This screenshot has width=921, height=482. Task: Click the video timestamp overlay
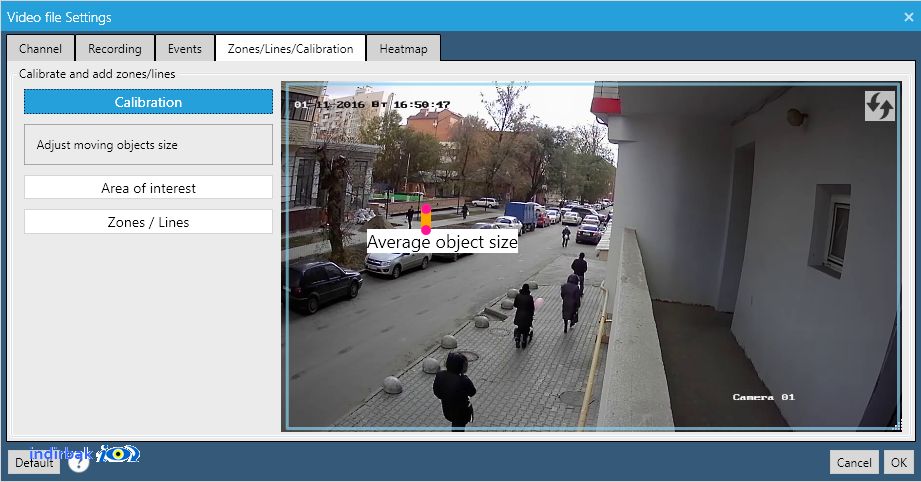click(x=372, y=105)
